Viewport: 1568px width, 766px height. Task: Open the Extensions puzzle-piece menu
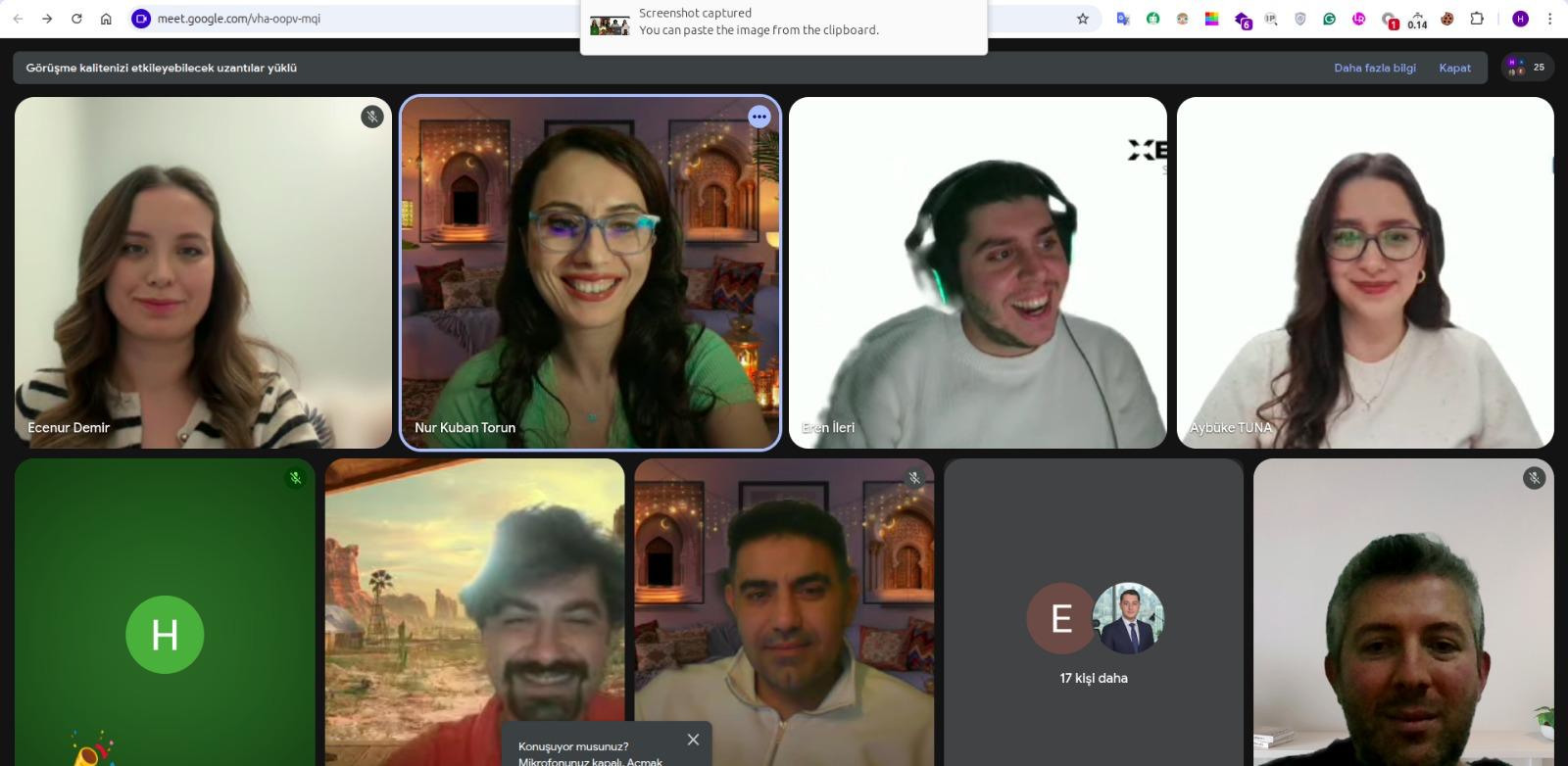(x=1477, y=19)
